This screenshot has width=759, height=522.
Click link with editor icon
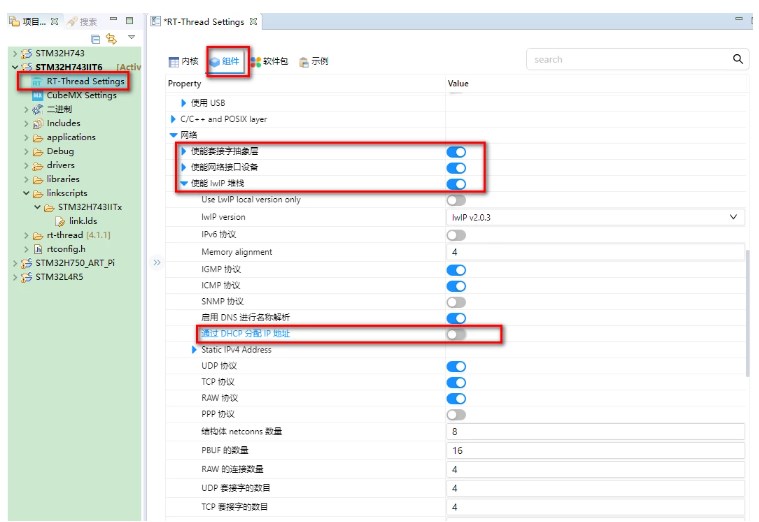111,38
